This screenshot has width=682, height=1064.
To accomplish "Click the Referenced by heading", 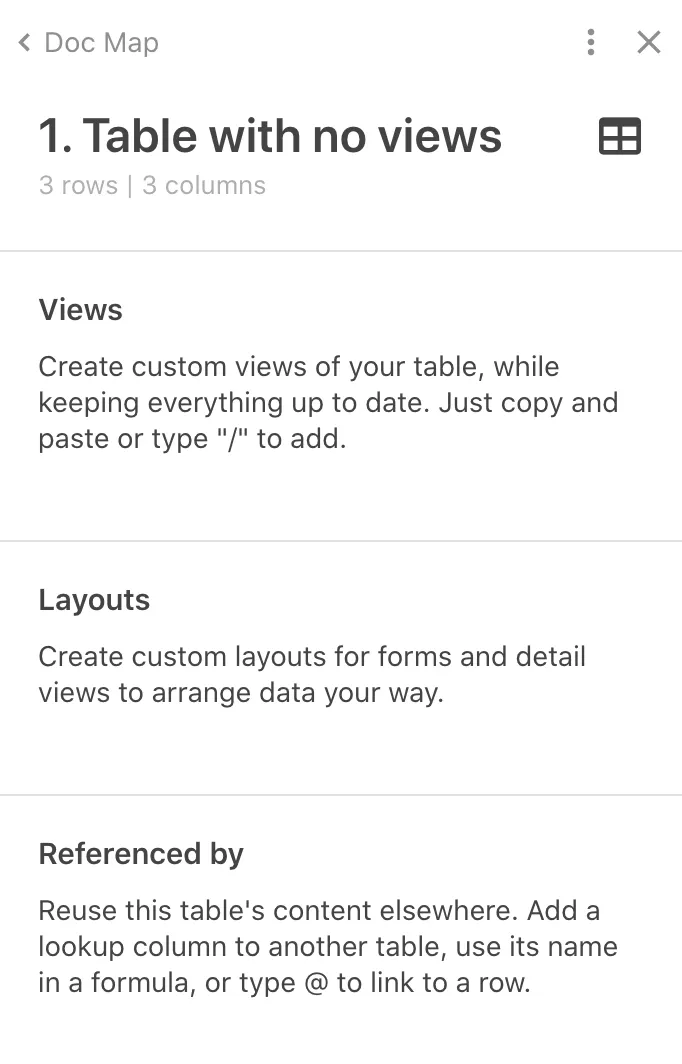I will (x=142, y=854).
